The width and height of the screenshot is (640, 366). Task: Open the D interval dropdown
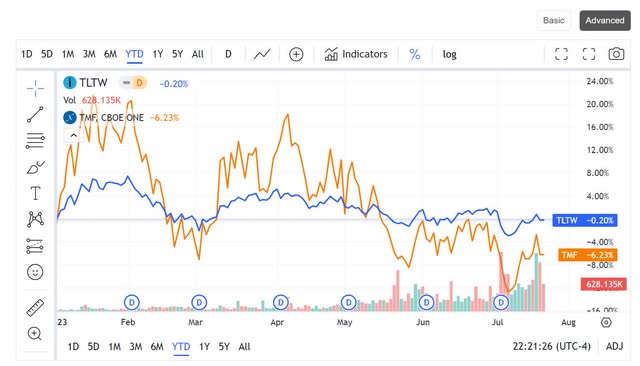coord(228,54)
